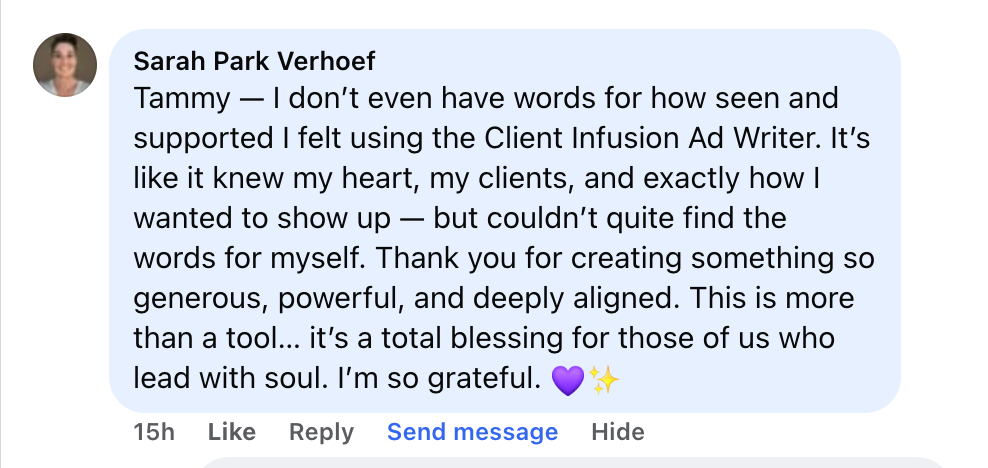The width and height of the screenshot is (988, 468).
Task: Like Sarah's comment
Action: 231,432
